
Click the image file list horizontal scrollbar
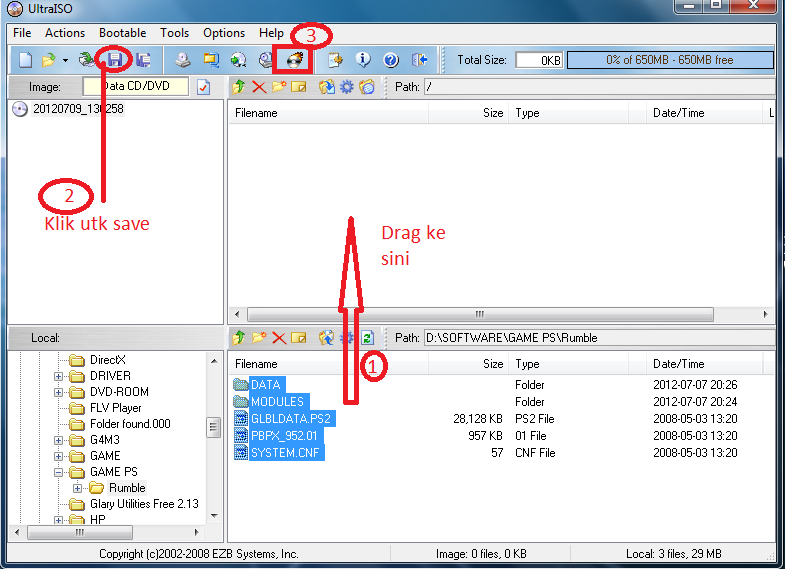[480, 315]
